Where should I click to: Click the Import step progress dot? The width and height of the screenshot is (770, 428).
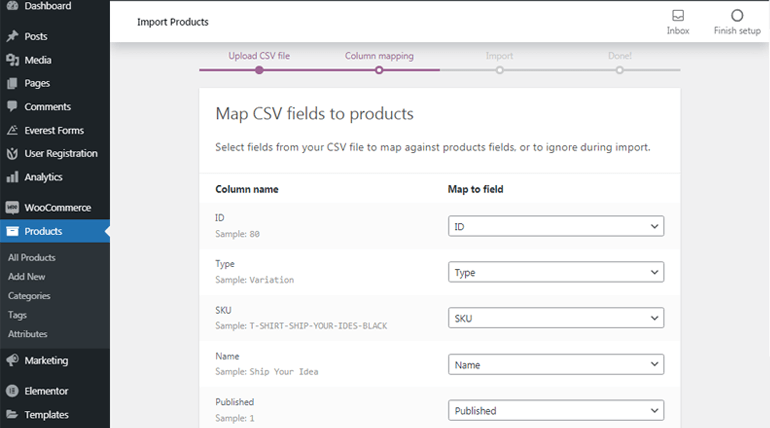(499, 70)
